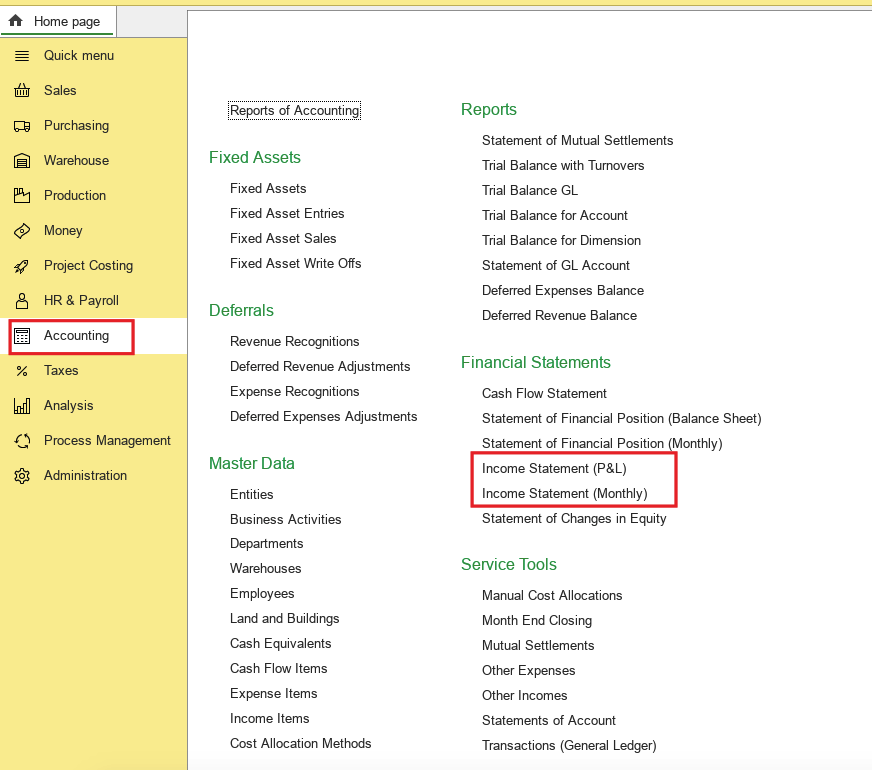The height and width of the screenshot is (770, 872).
Task: Click the Taxes percent icon
Action: [x=22, y=370]
